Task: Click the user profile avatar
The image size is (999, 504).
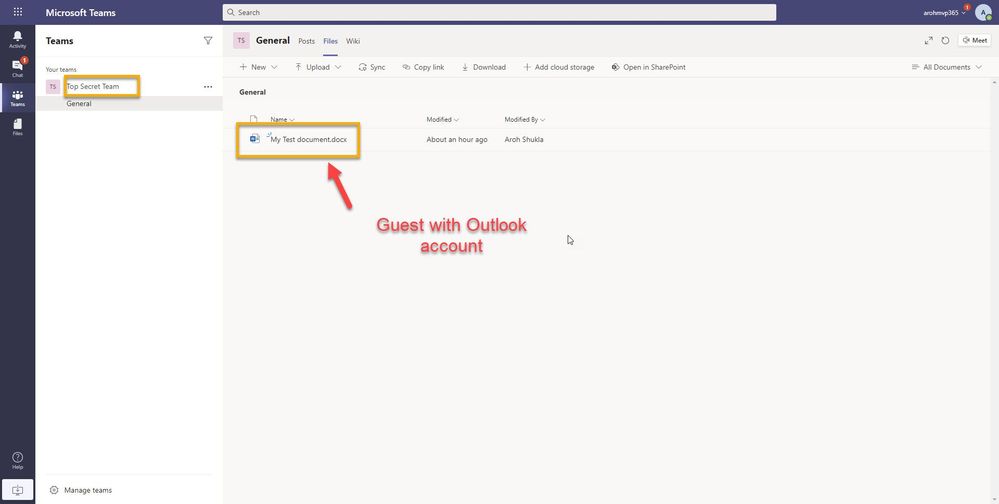Action: 983,13
